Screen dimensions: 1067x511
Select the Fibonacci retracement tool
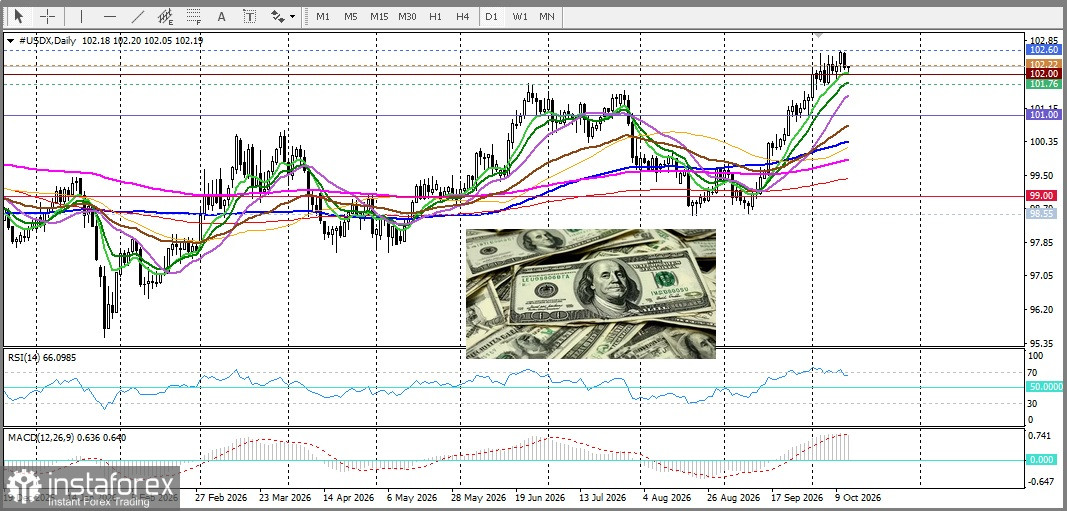click(194, 16)
